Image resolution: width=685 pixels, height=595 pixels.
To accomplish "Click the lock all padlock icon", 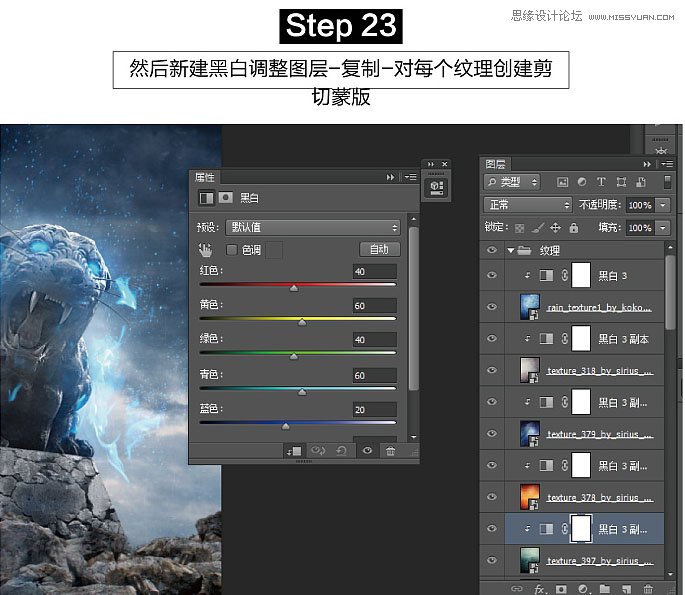I will coord(575,228).
